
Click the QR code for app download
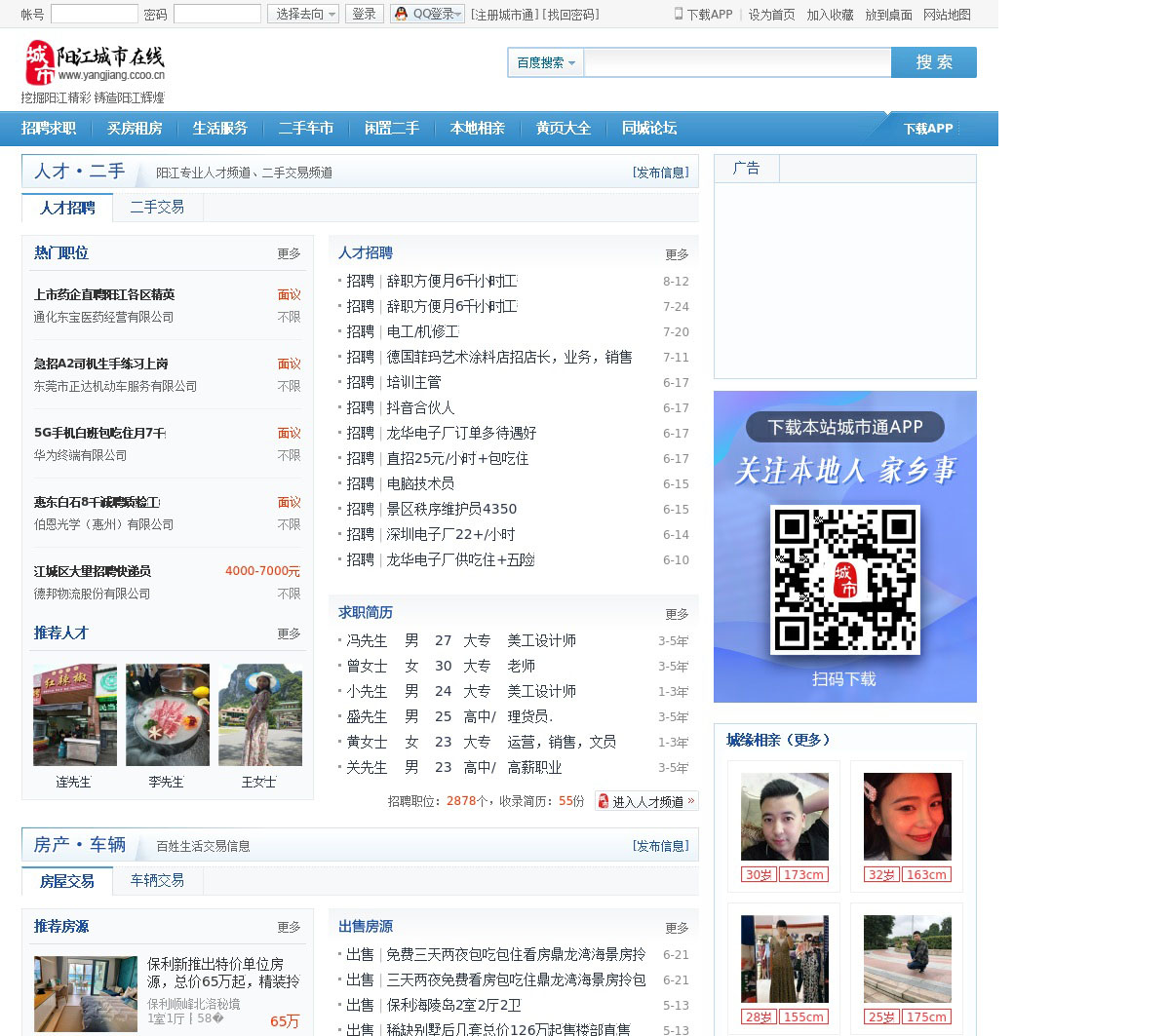[844, 579]
